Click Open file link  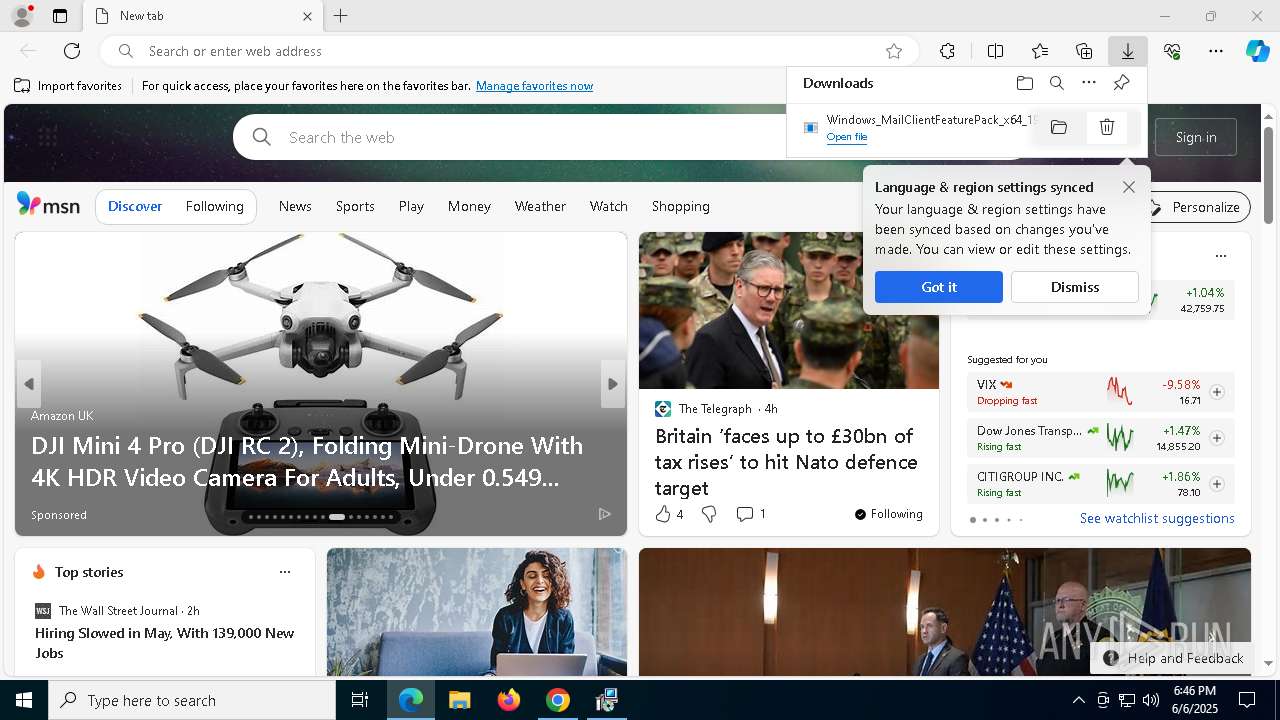pos(847,137)
